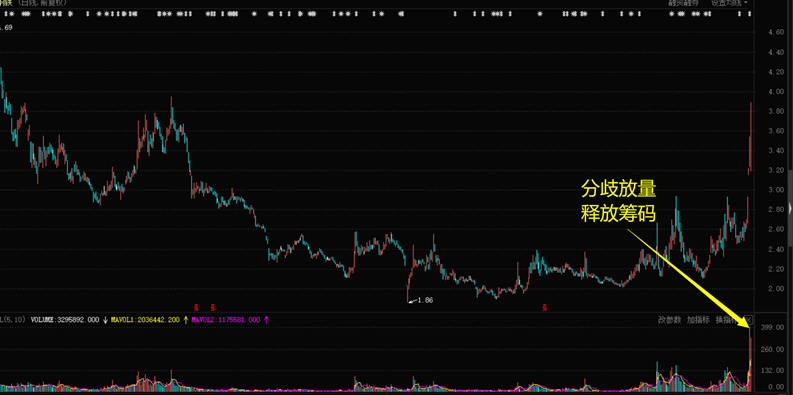The width and height of the screenshot is (793, 395).
Task: Click the VOLUME value readout
Action: pos(66,320)
